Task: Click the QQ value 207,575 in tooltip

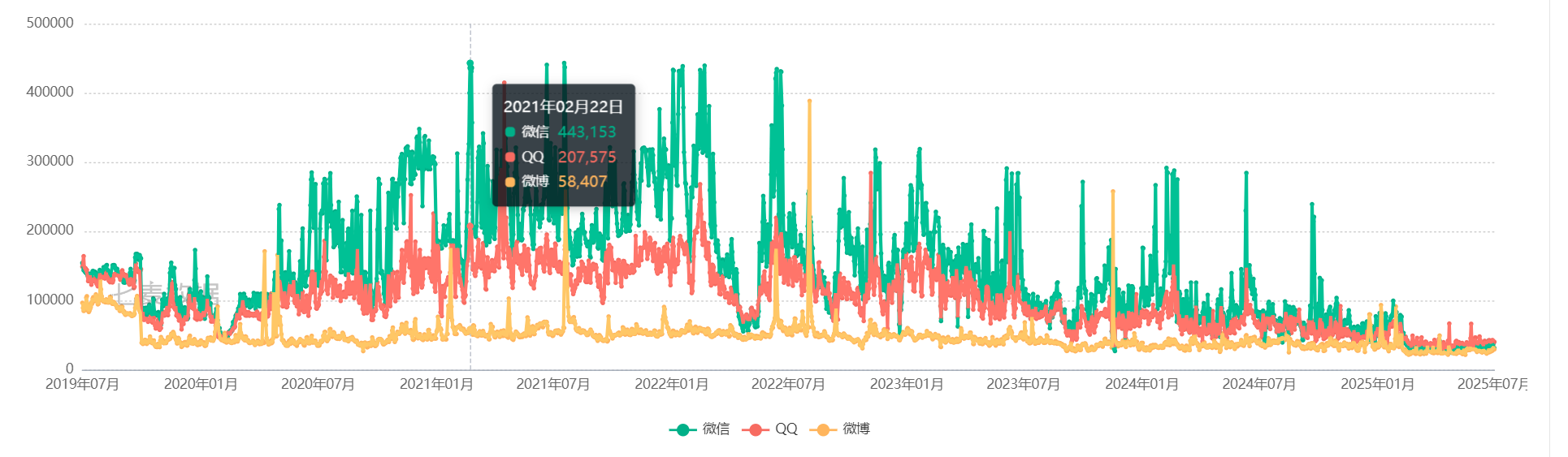Action: click(x=587, y=157)
